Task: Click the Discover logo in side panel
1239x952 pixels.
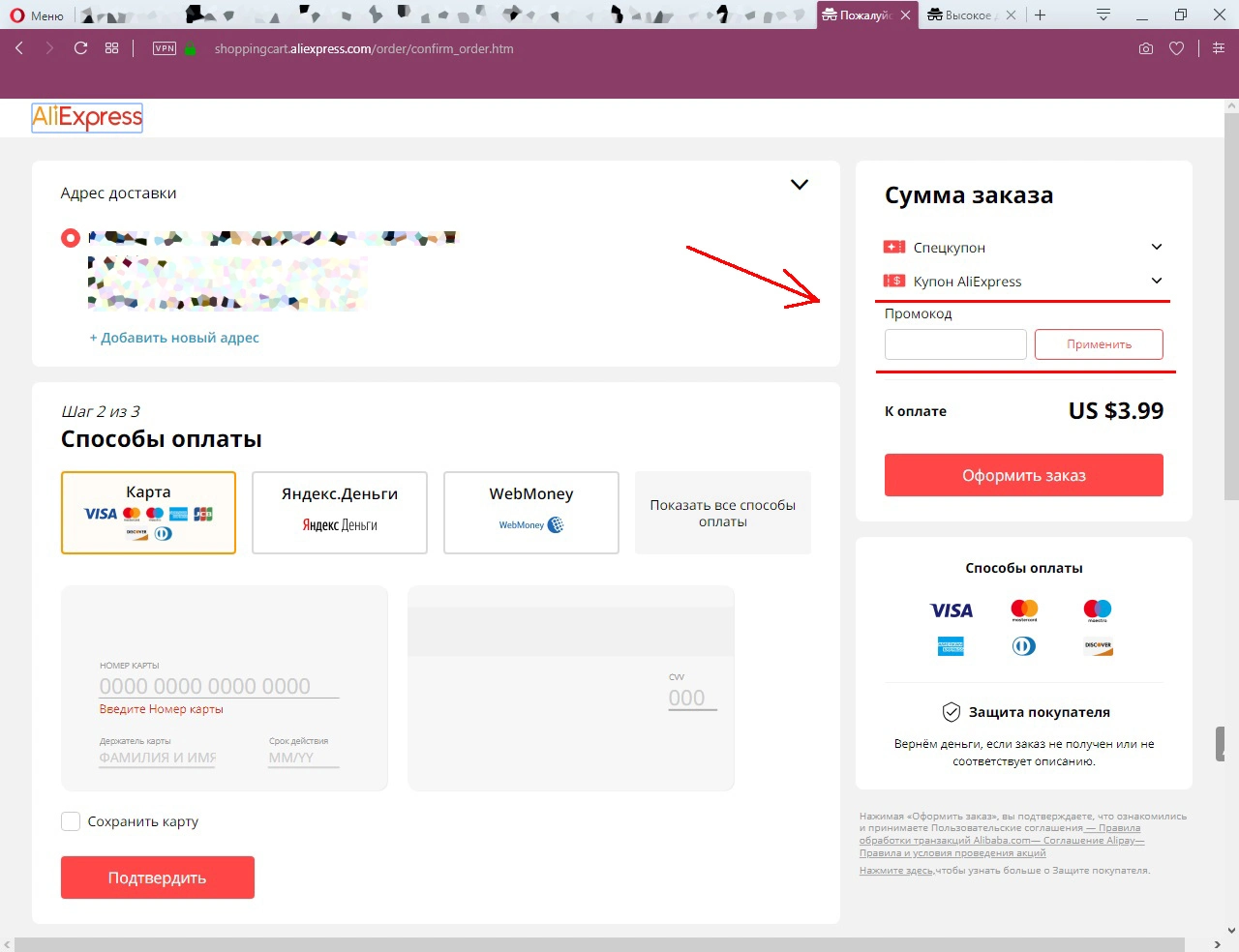Action: [x=1098, y=646]
